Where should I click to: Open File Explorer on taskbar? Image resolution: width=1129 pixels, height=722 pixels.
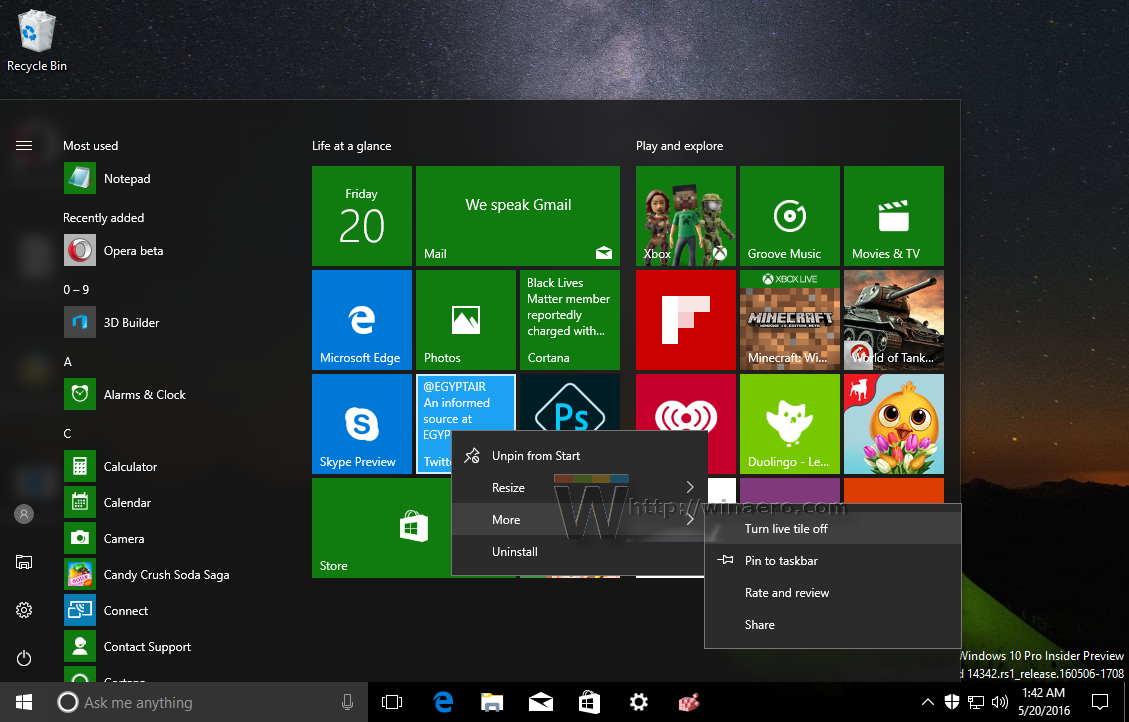[492, 702]
